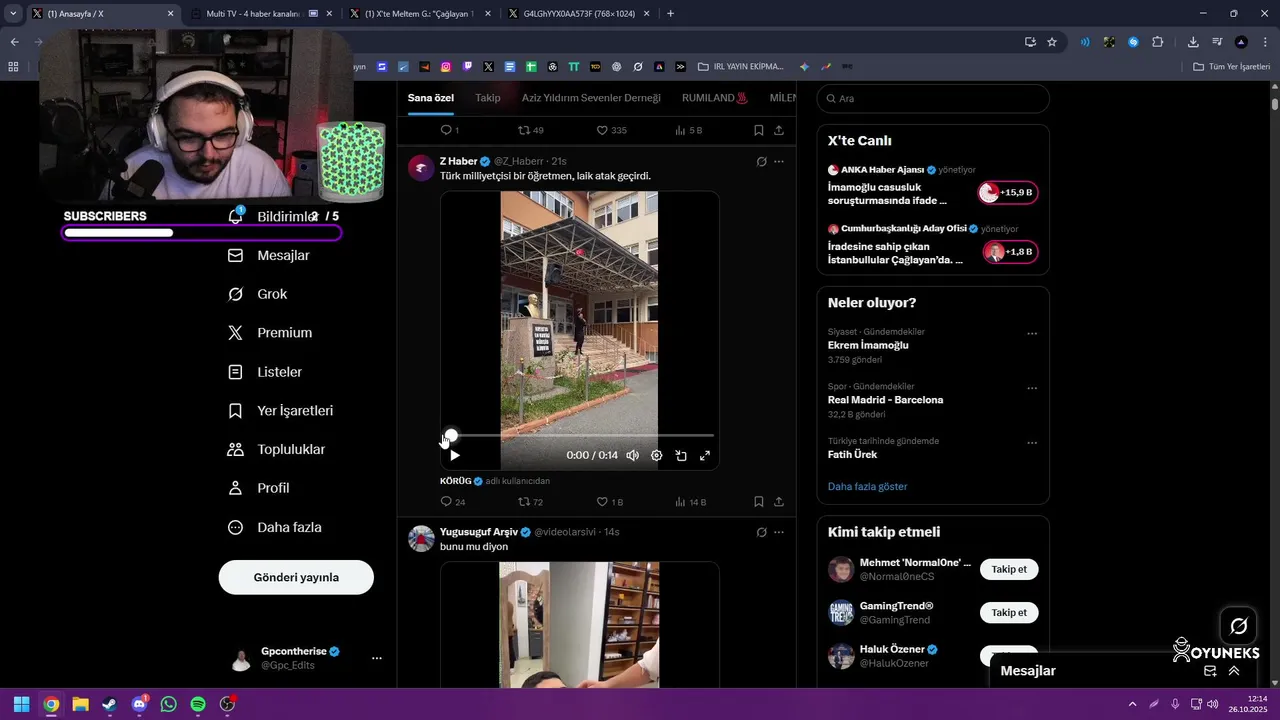This screenshot has height=720, width=1280.
Task: Repost the top post with 49 reposts
Action: click(x=530, y=130)
